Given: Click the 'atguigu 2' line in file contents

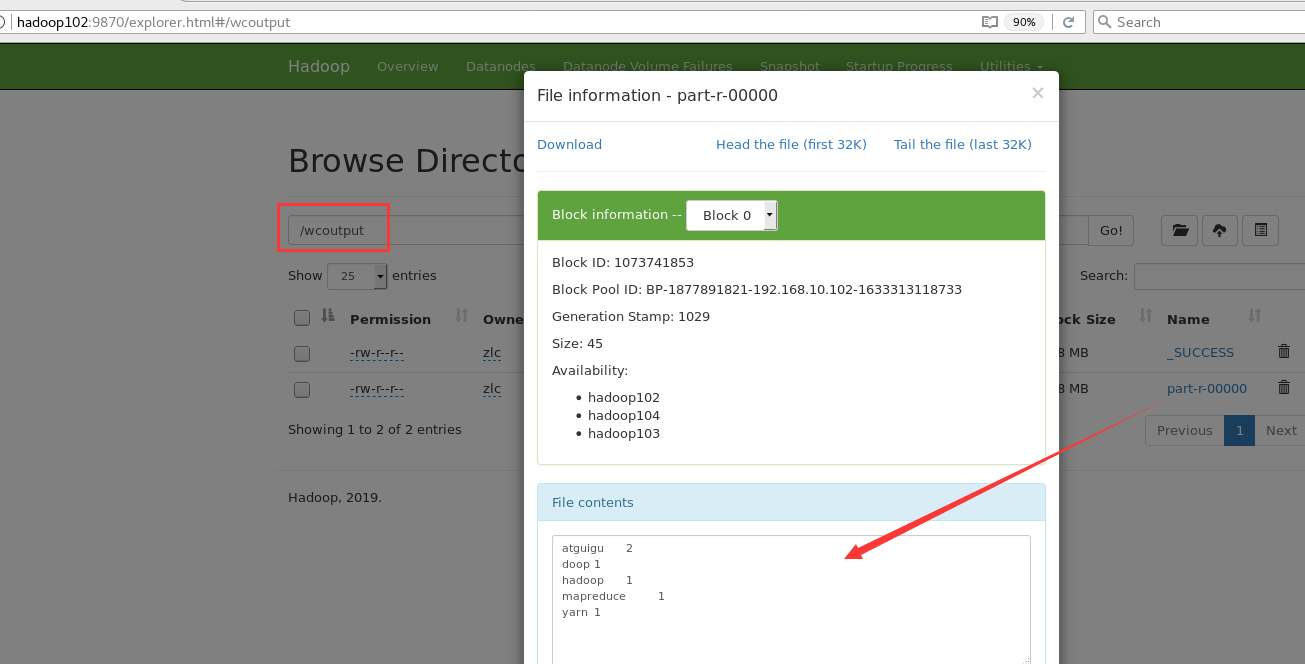Looking at the screenshot, I should coord(597,548).
